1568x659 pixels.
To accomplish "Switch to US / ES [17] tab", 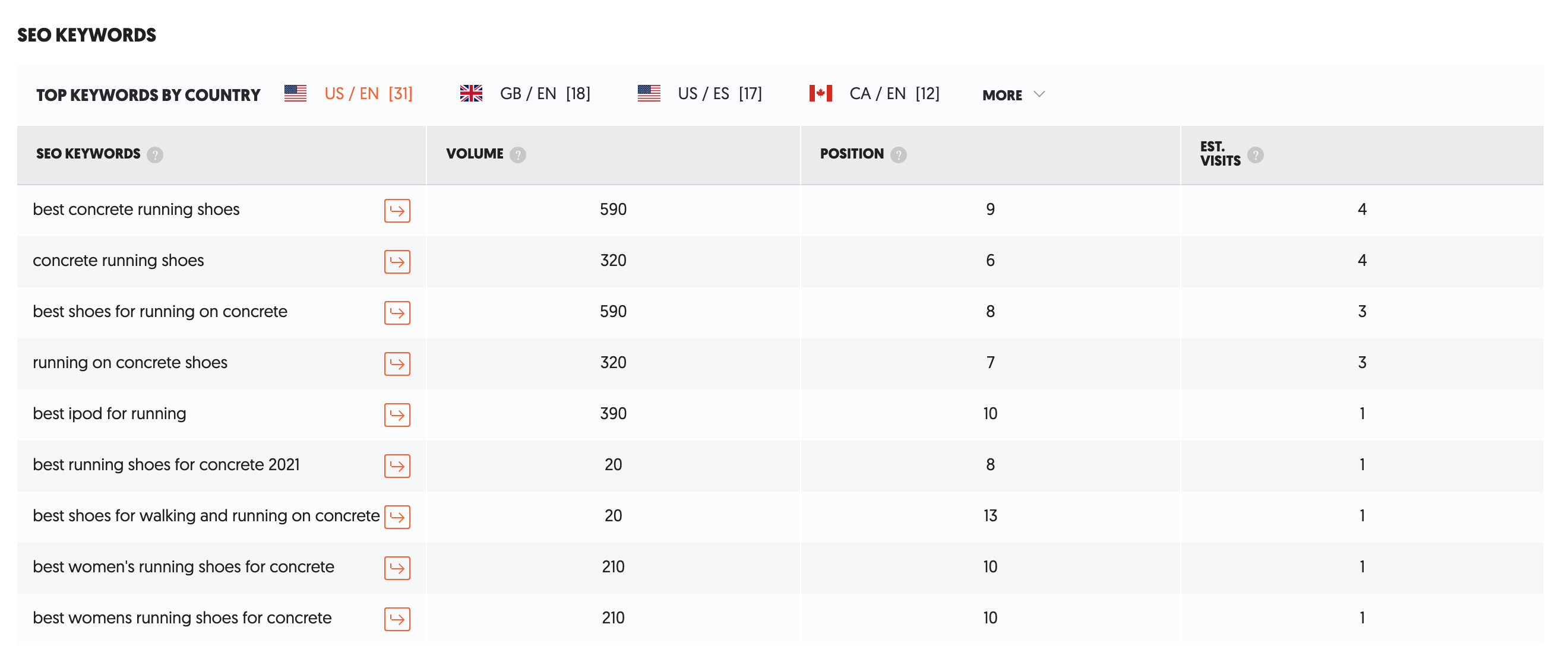I will (x=719, y=94).
